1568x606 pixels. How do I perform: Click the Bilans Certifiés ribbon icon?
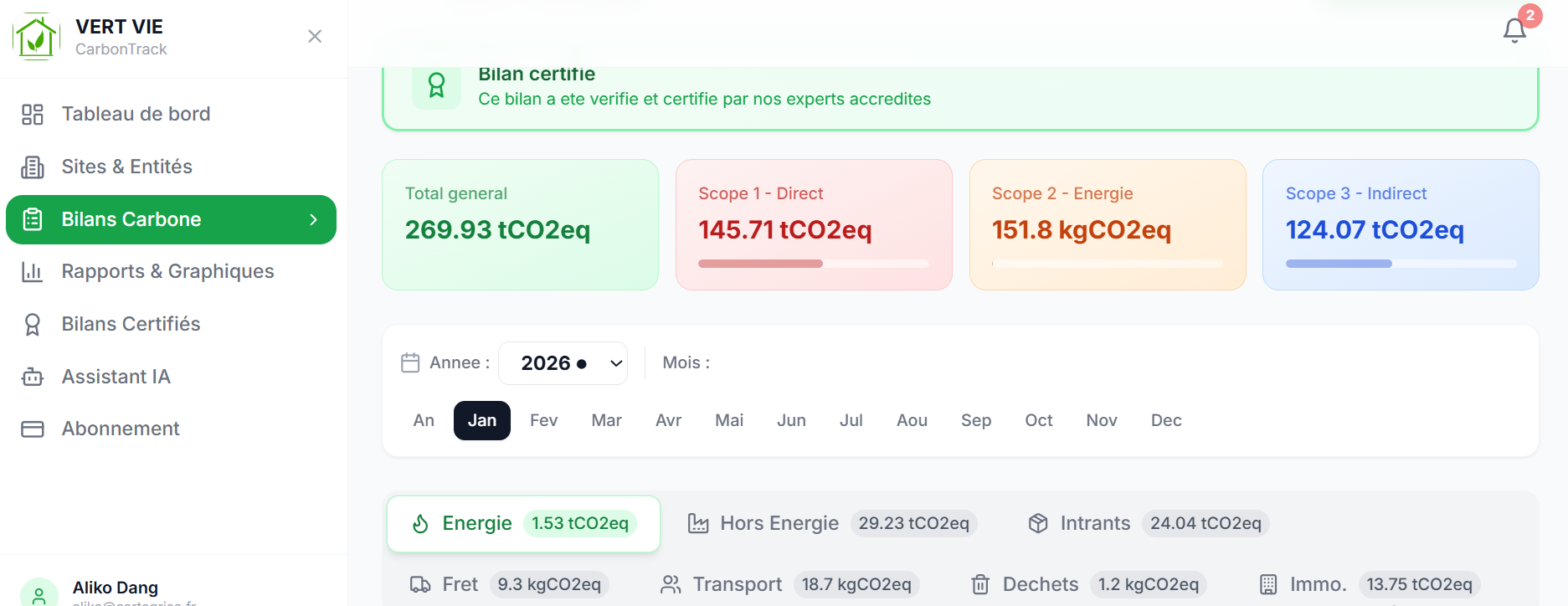point(33,324)
